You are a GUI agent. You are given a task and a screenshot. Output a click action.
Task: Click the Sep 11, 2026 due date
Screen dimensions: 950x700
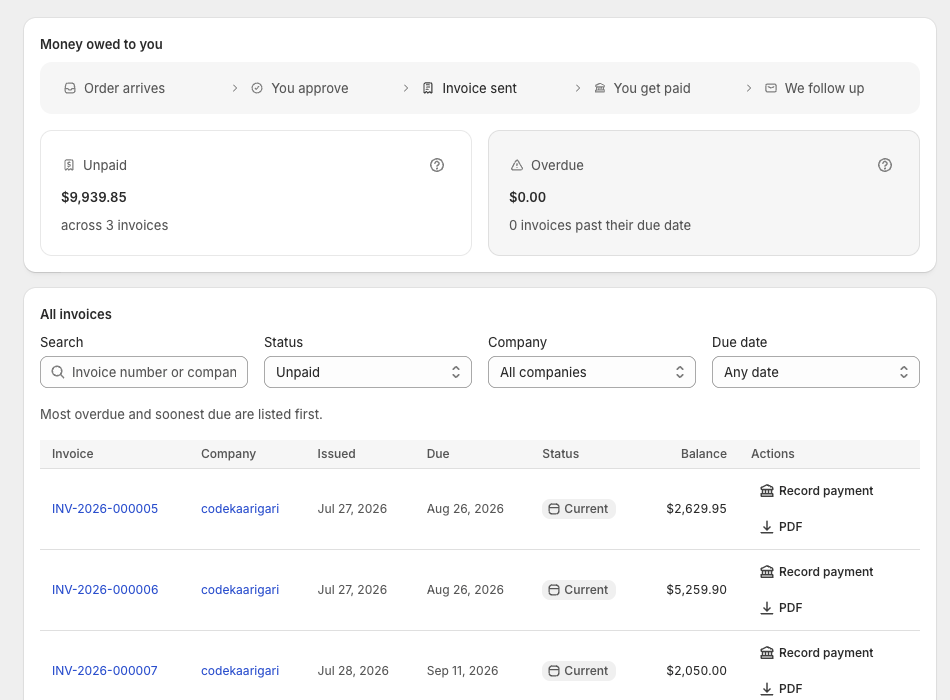[x=462, y=671]
